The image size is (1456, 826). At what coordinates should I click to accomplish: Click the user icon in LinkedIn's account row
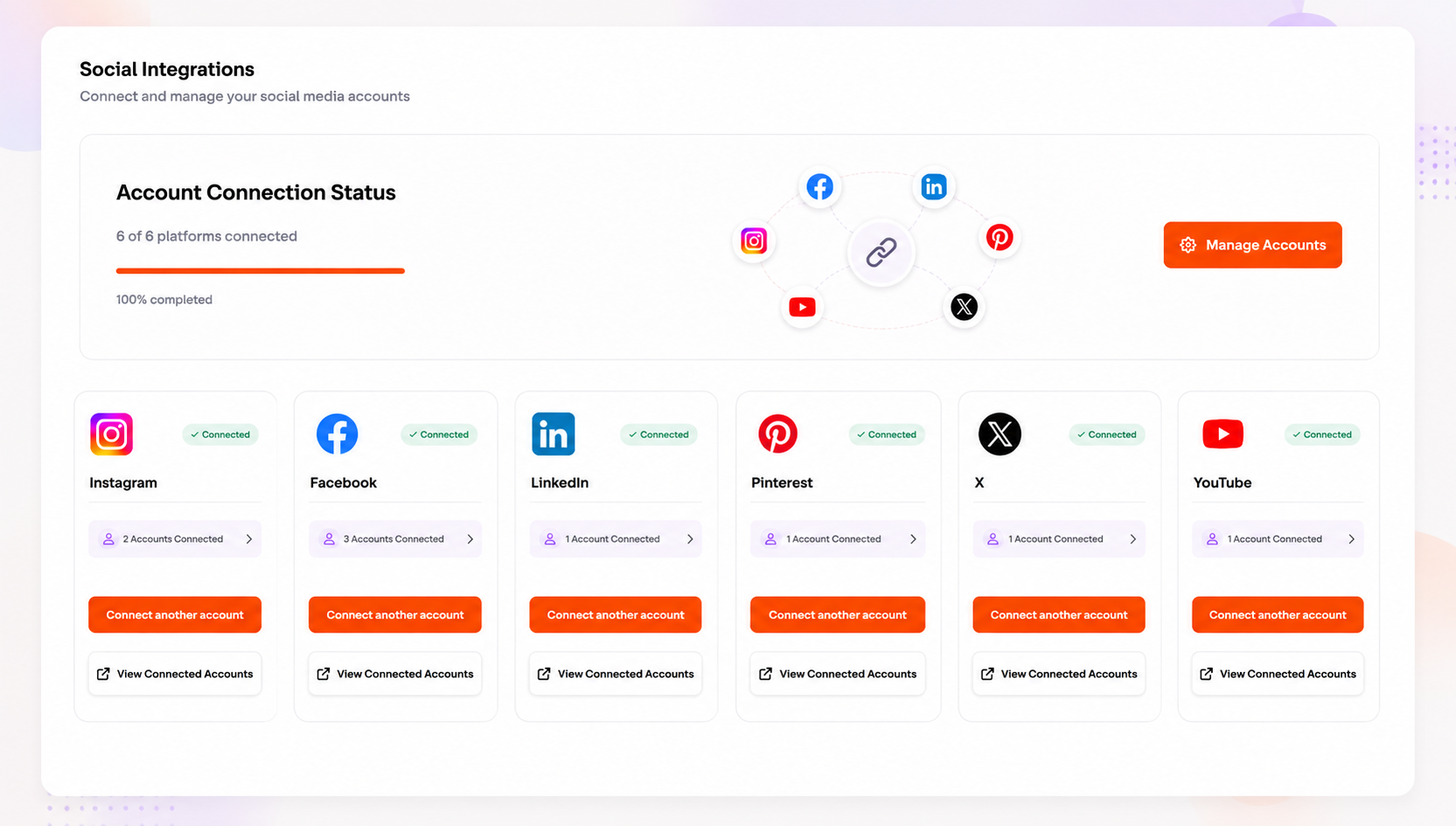click(550, 539)
